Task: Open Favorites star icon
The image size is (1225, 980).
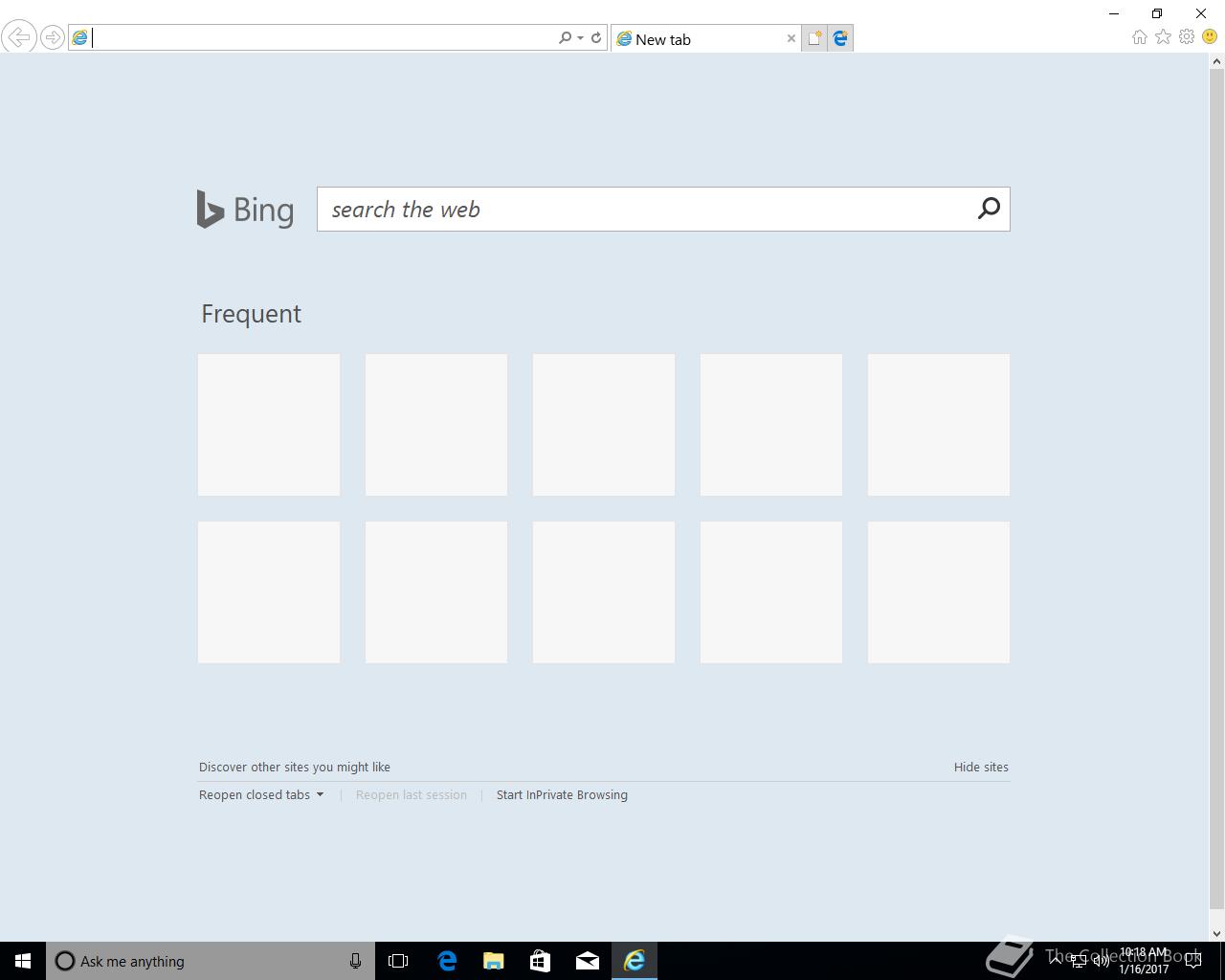Action: (1163, 36)
